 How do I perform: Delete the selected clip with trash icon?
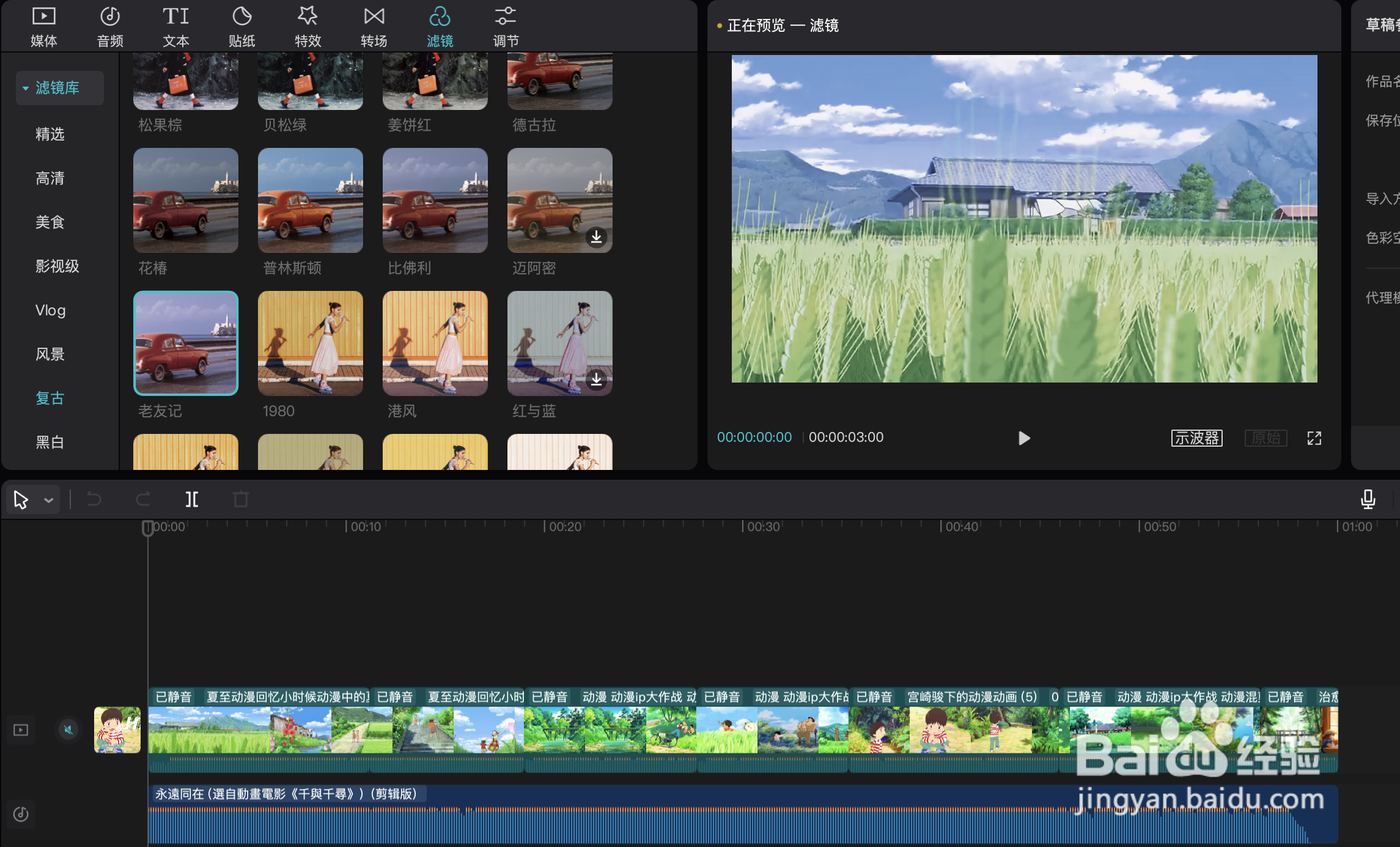[241, 500]
